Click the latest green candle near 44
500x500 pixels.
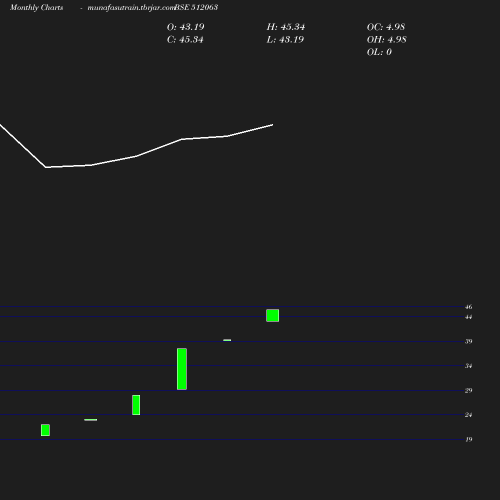(x=273, y=315)
